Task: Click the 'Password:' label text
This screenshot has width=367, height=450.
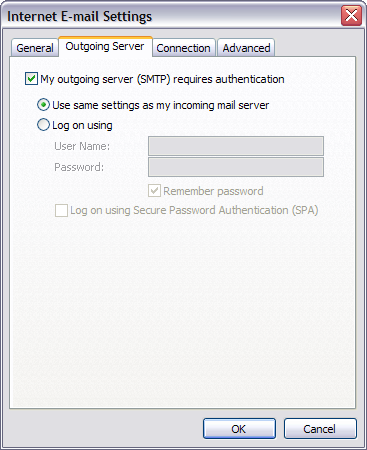Action: tap(79, 167)
